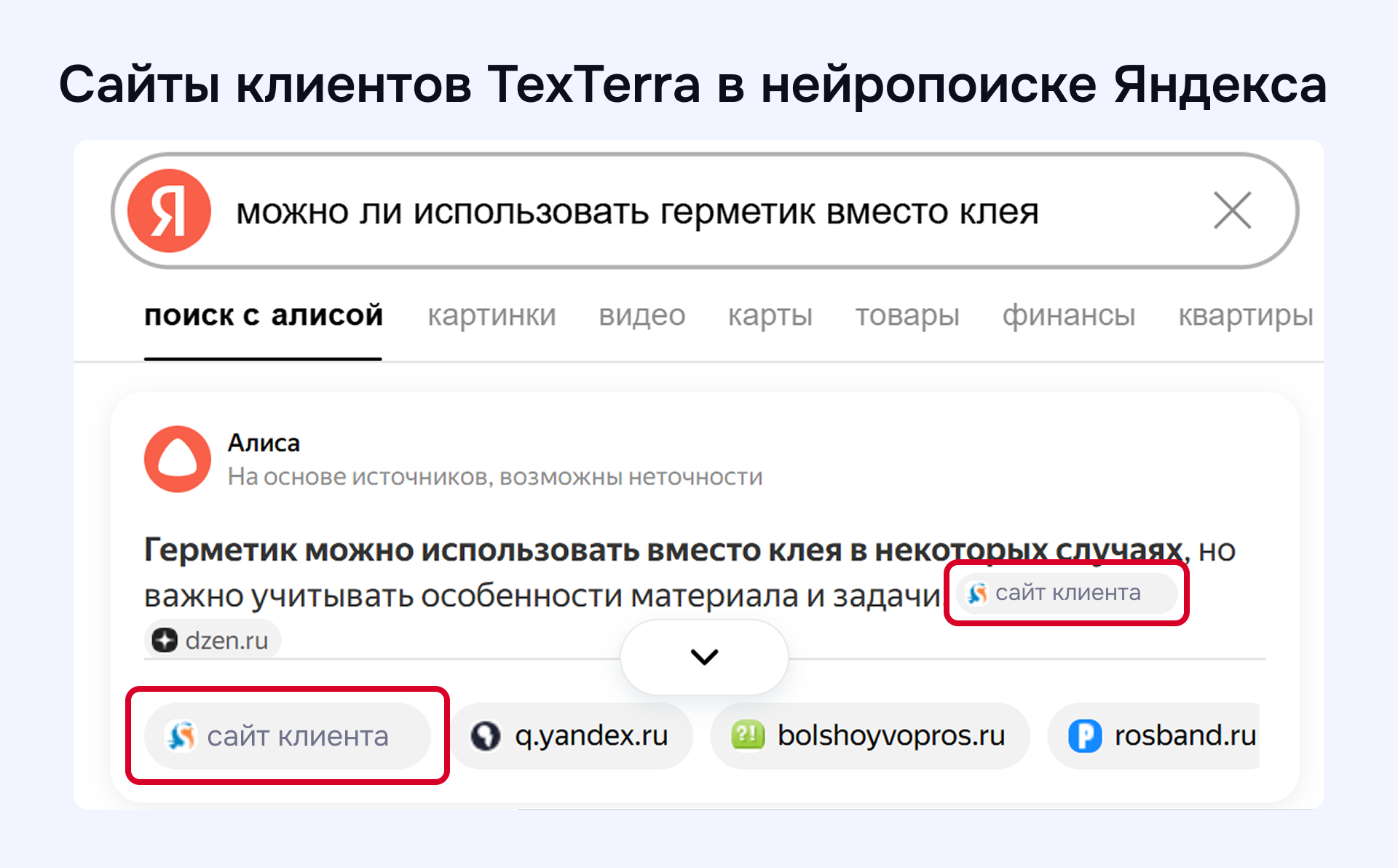Click the rosband.ru blue P icon
Screen dimensions: 1398x868
click(1085, 735)
